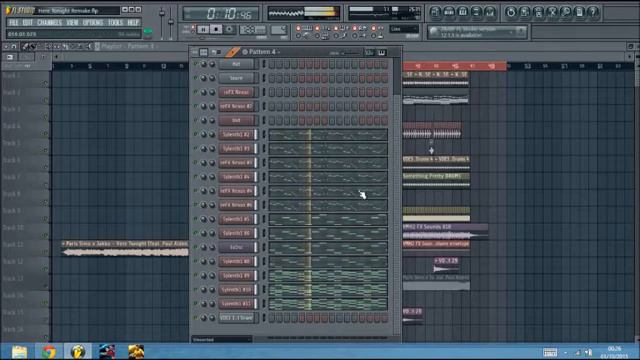Open the piano roll view shortcut icon
Screen dimensions: 640x360
coord(462,13)
